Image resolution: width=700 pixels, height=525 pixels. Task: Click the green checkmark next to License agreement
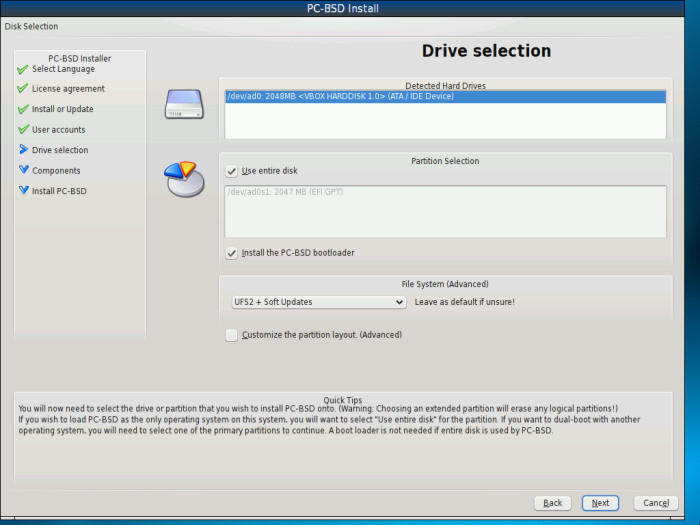[x=23, y=88]
